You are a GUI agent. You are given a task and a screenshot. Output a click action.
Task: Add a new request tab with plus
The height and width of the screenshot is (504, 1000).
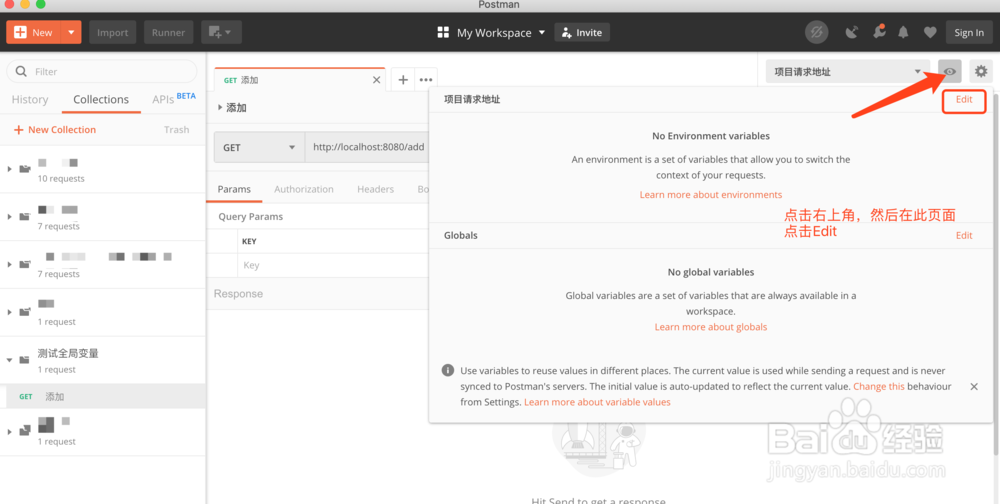[403, 80]
